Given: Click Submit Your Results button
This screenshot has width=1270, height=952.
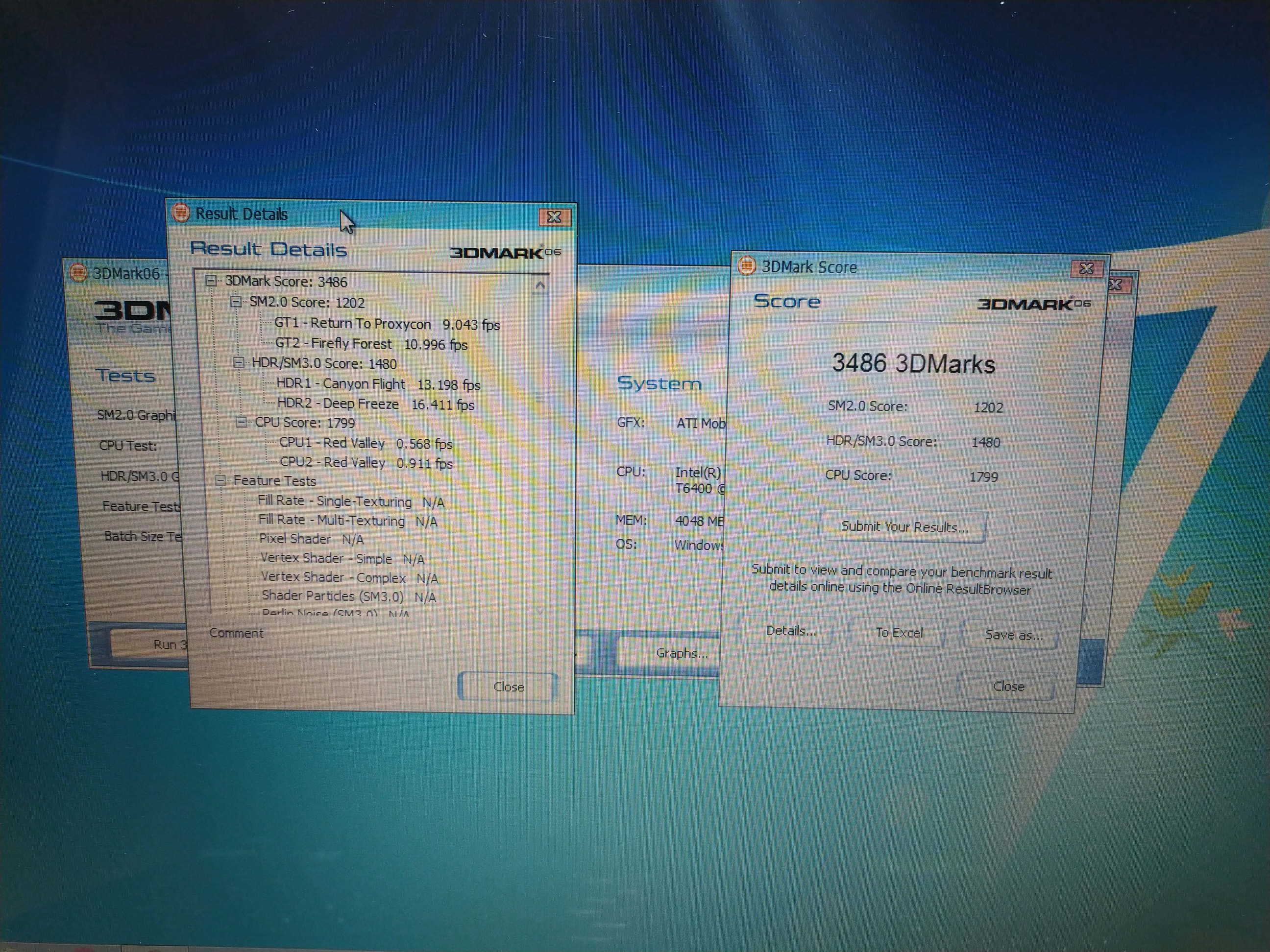Looking at the screenshot, I should click(904, 527).
